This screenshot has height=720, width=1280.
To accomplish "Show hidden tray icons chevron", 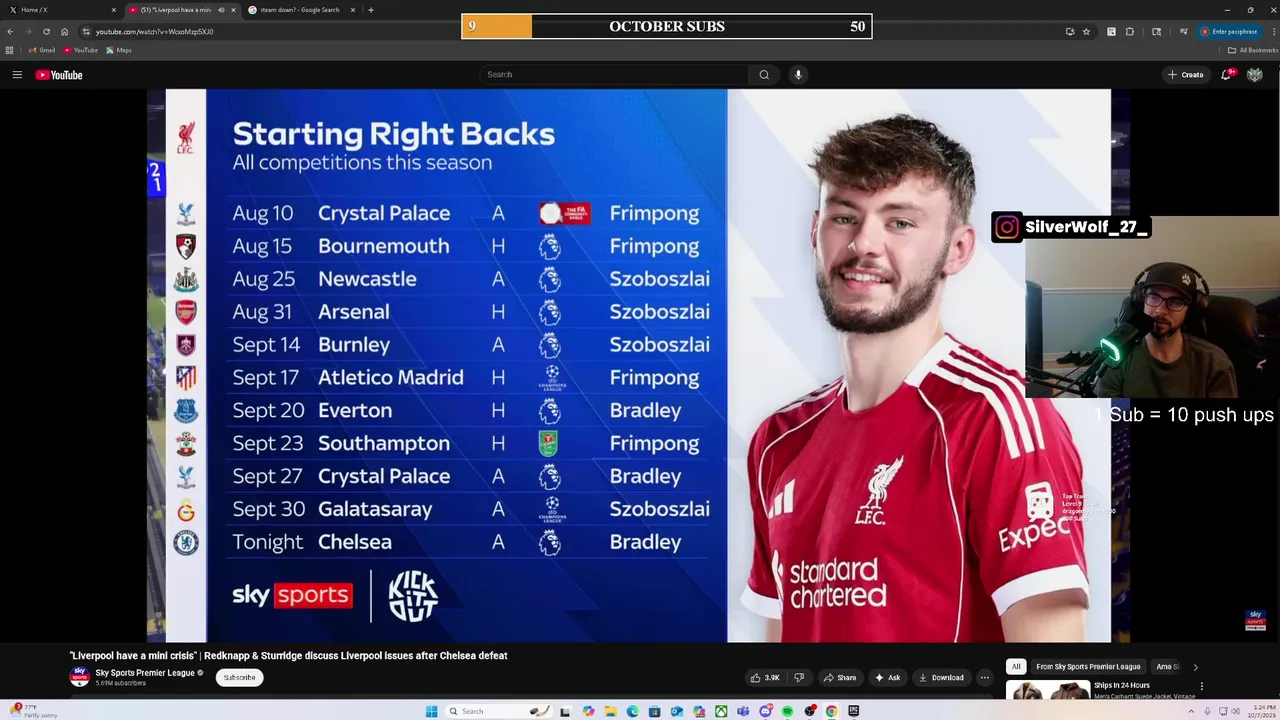I will pos(1190,711).
